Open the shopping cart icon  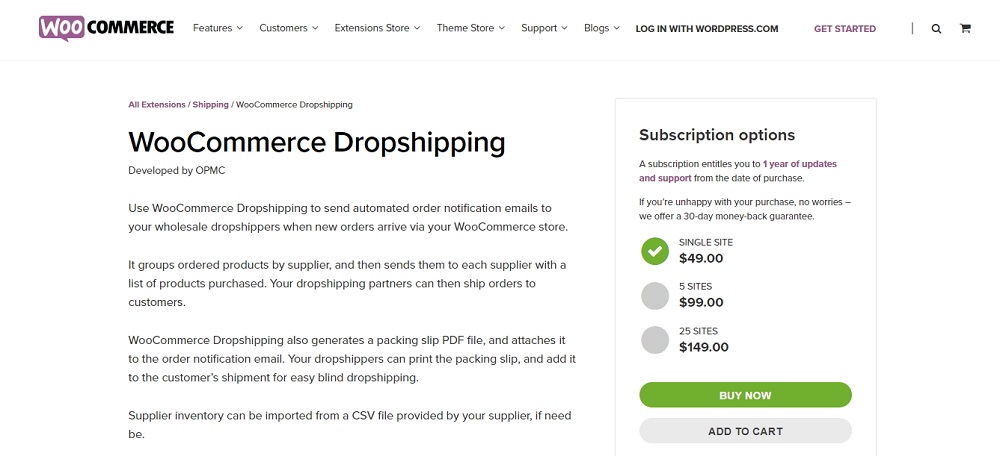(x=965, y=29)
